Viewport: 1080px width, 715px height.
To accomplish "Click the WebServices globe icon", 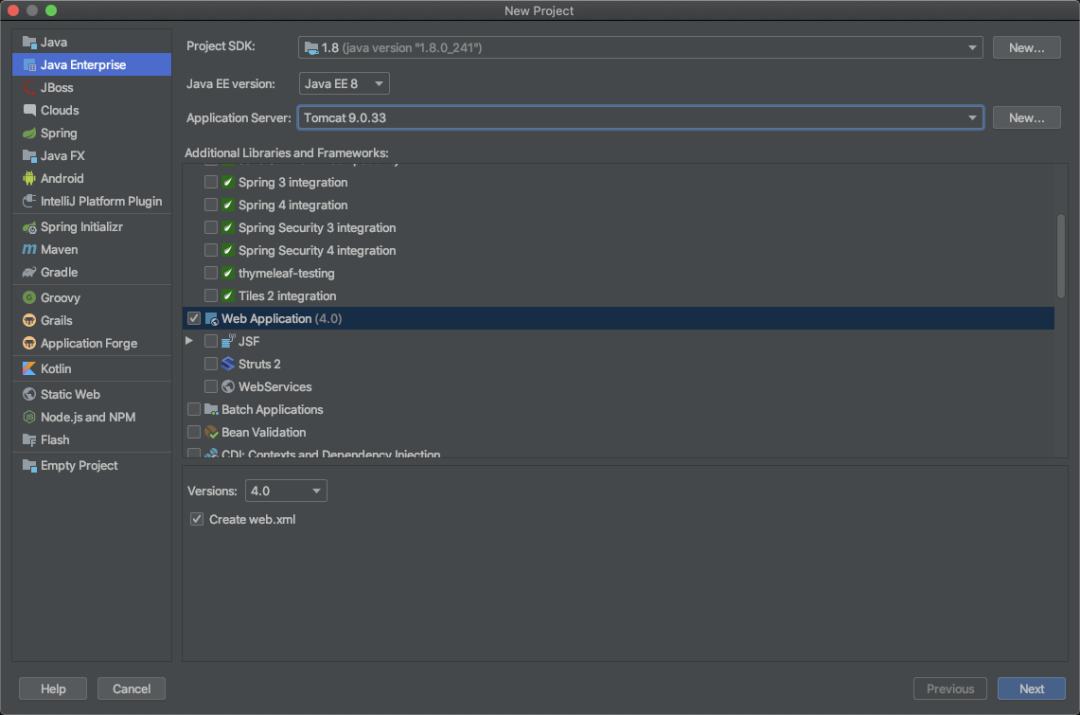I will click(x=229, y=386).
